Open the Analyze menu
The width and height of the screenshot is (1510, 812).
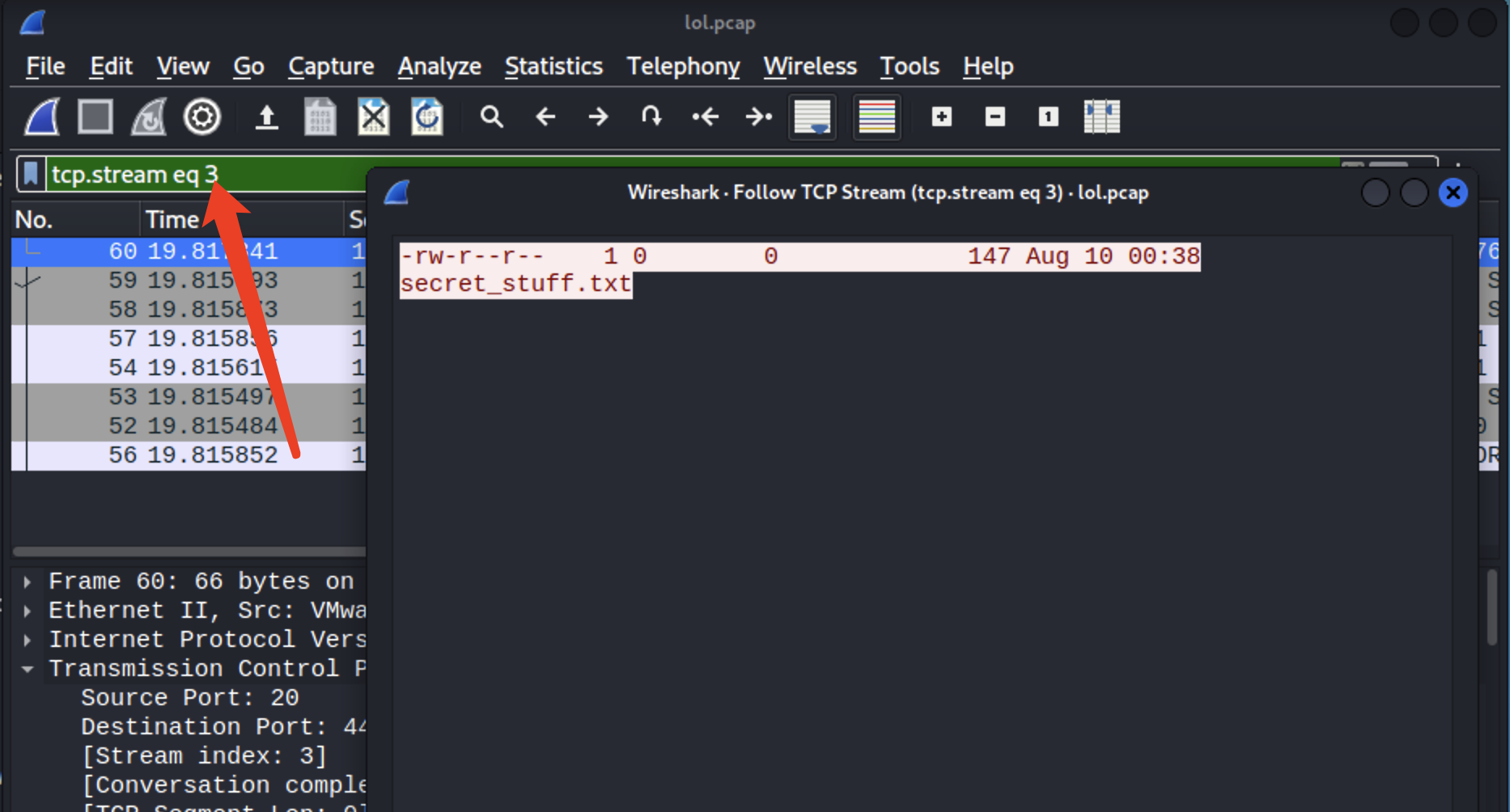coord(439,66)
